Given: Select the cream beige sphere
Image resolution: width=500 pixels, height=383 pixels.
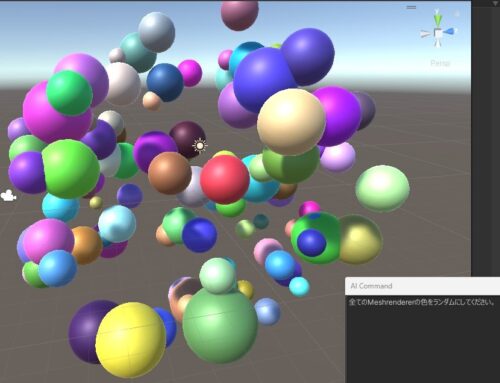Looking at the screenshot, I should (291, 121).
